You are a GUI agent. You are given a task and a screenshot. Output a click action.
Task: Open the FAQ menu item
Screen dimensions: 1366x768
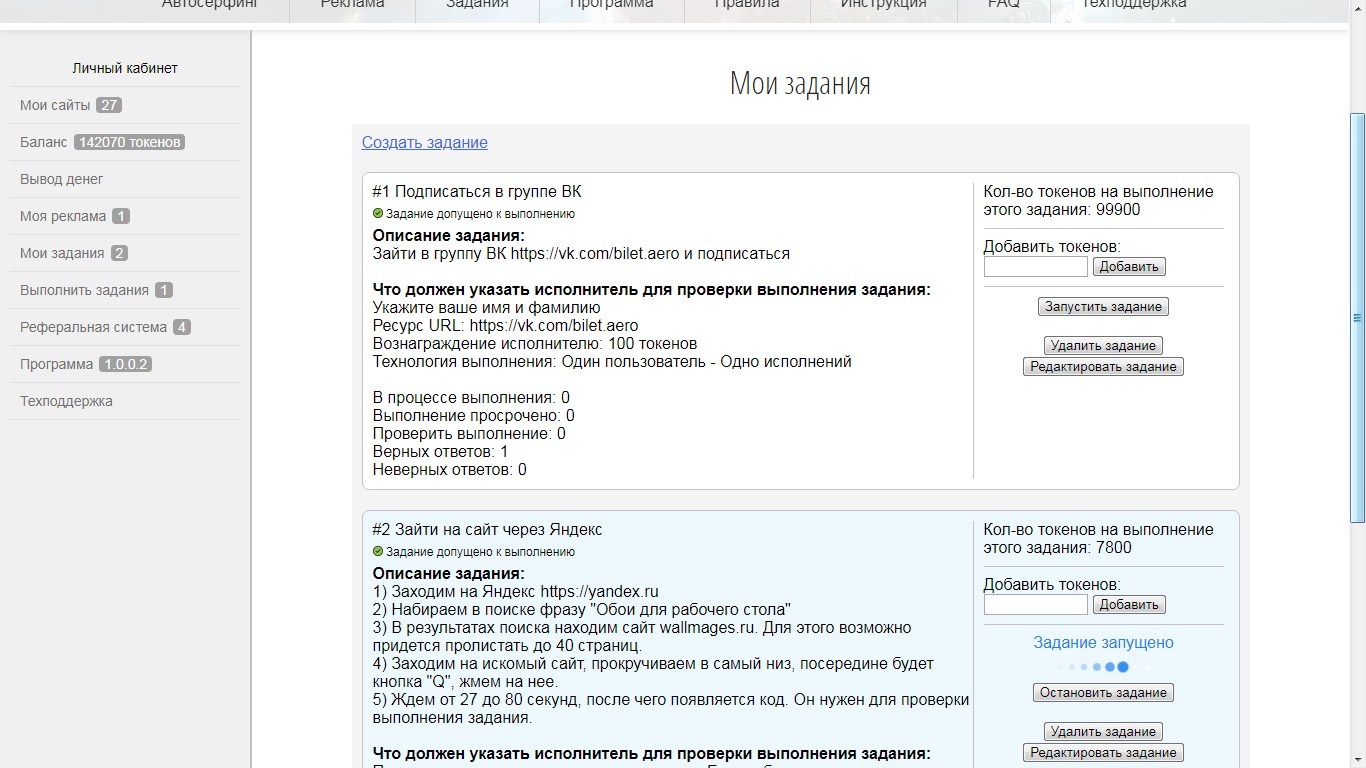tap(1004, 5)
